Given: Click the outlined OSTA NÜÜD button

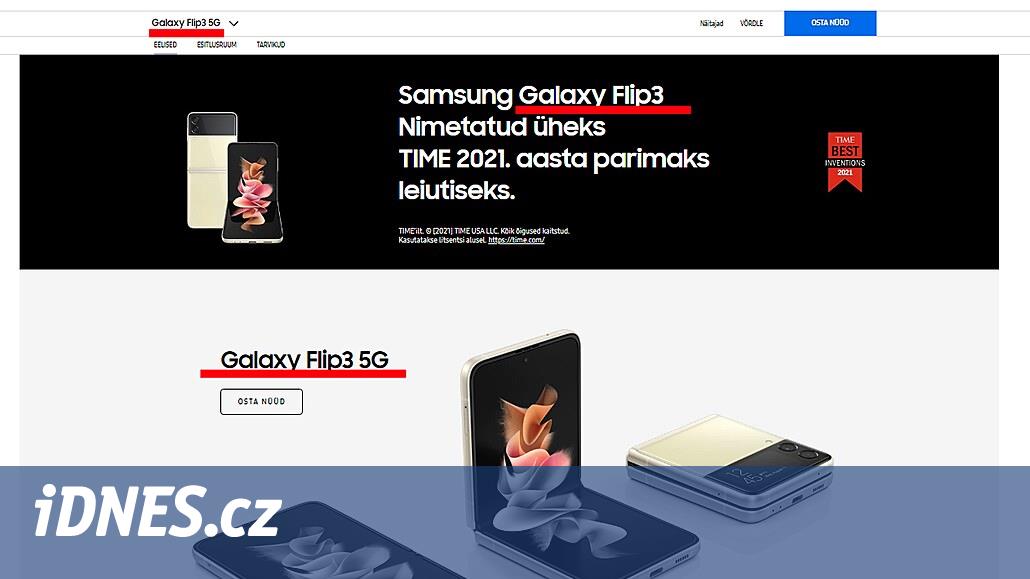Looking at the screenshot, I should tap(261, 402).
